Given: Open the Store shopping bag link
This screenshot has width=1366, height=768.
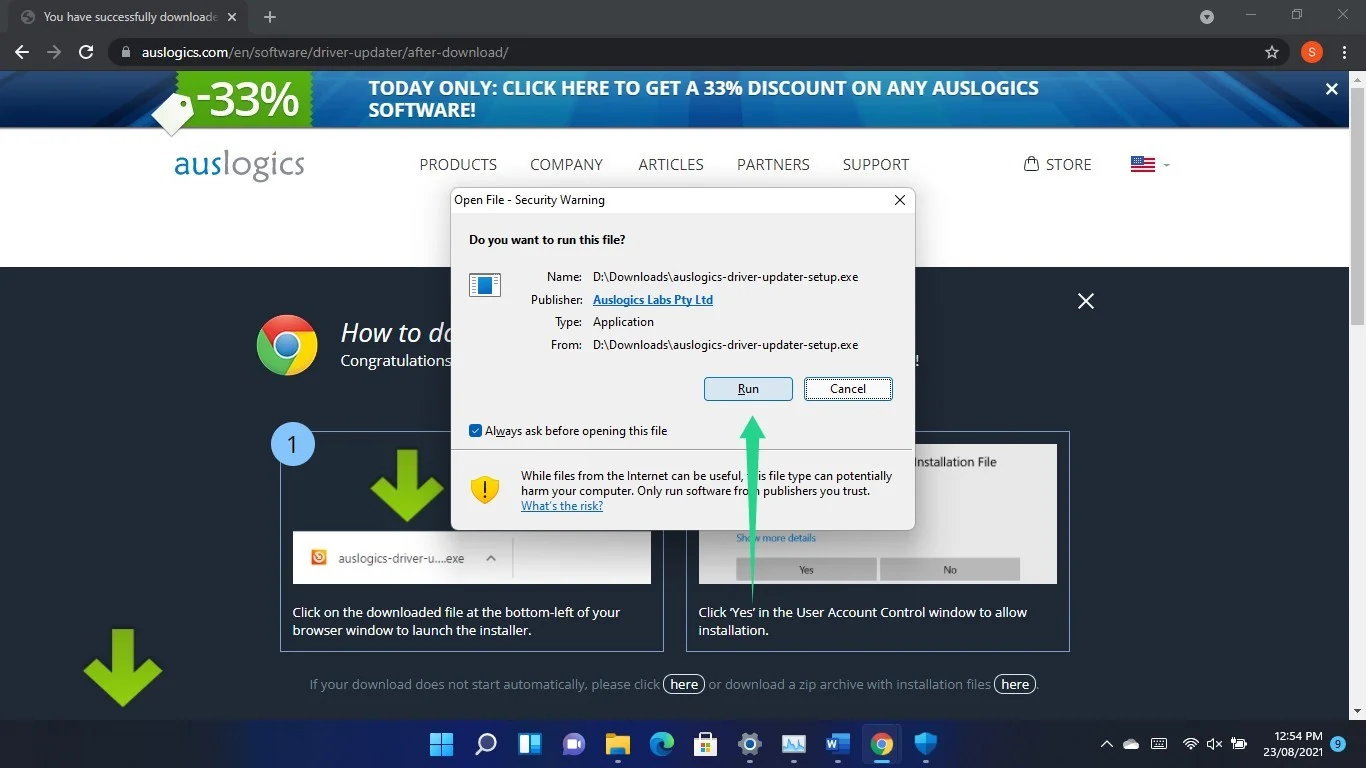Looking at the screenshot, I should [1058, 164].
